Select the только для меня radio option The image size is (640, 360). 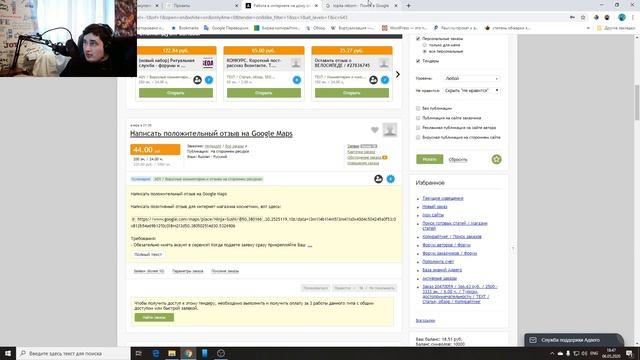tap(424, 45)
